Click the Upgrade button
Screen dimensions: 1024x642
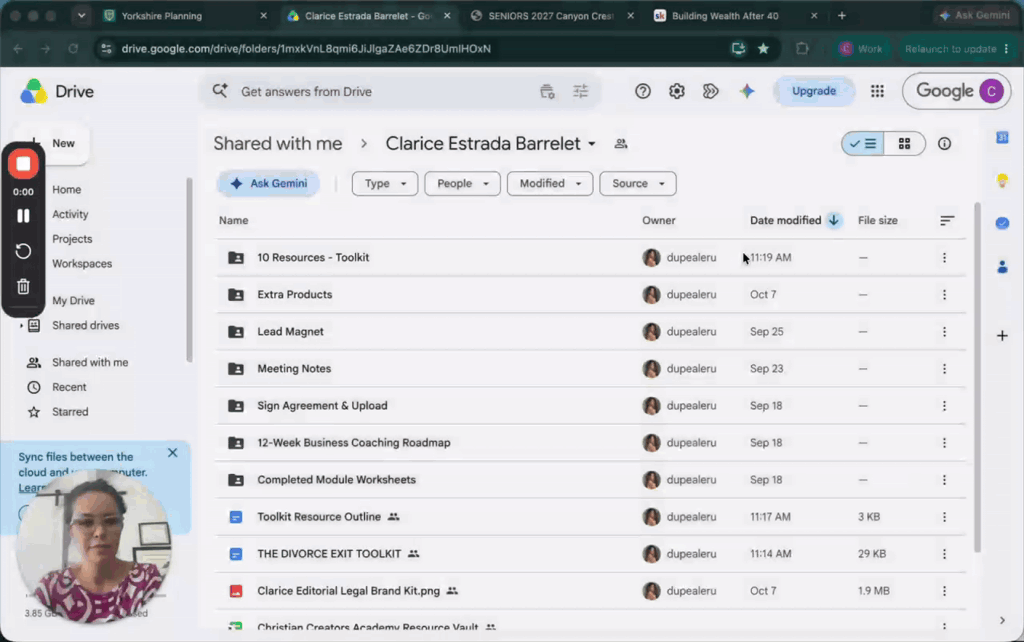(x=814, y=91)
